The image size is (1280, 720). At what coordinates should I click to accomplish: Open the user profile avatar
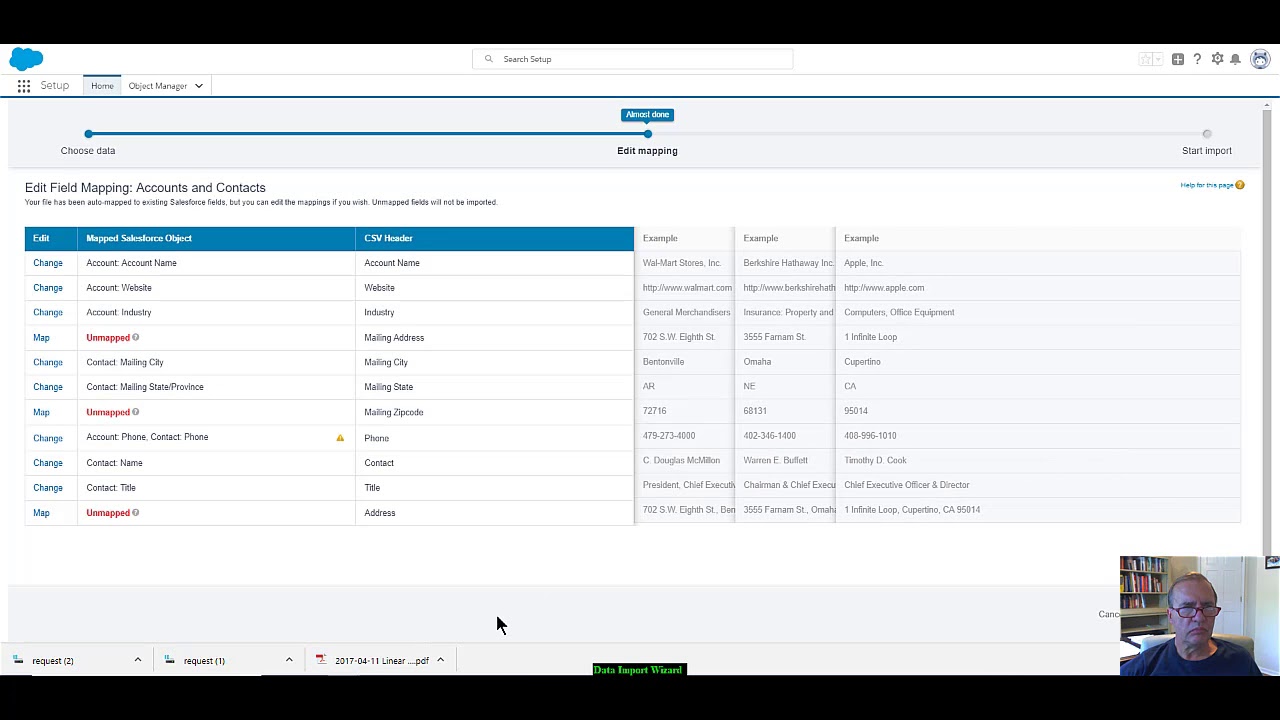(x=1260, y=60)
